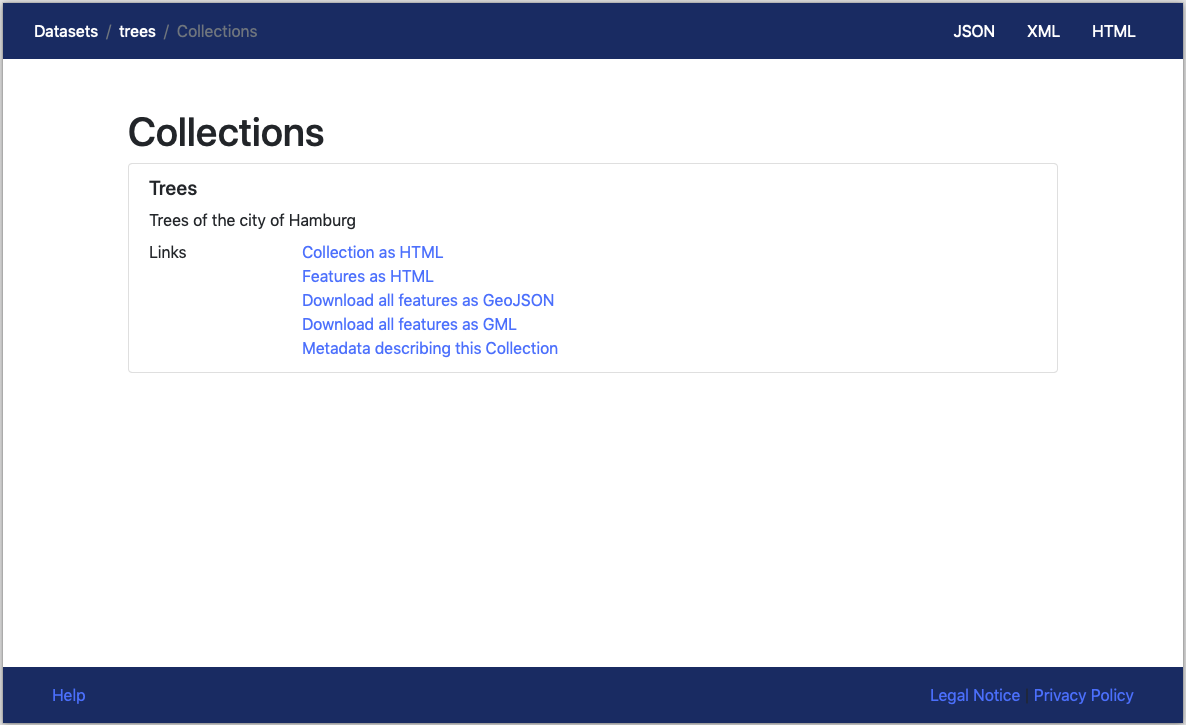Open the Metadata describing this Collection
This screenshot has width=1186, height=725.
(x=430, y=348)
